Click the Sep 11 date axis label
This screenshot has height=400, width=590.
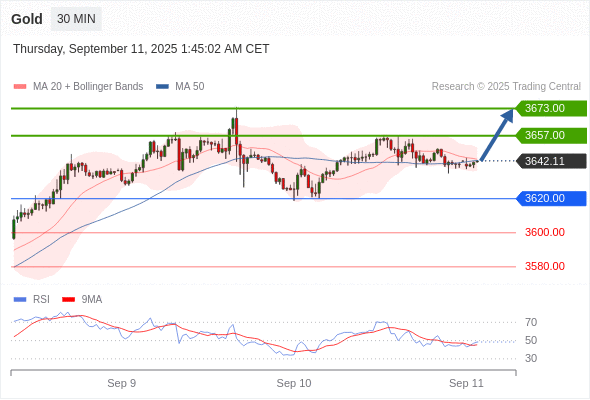pyautogui.click(x=466, y=383)
